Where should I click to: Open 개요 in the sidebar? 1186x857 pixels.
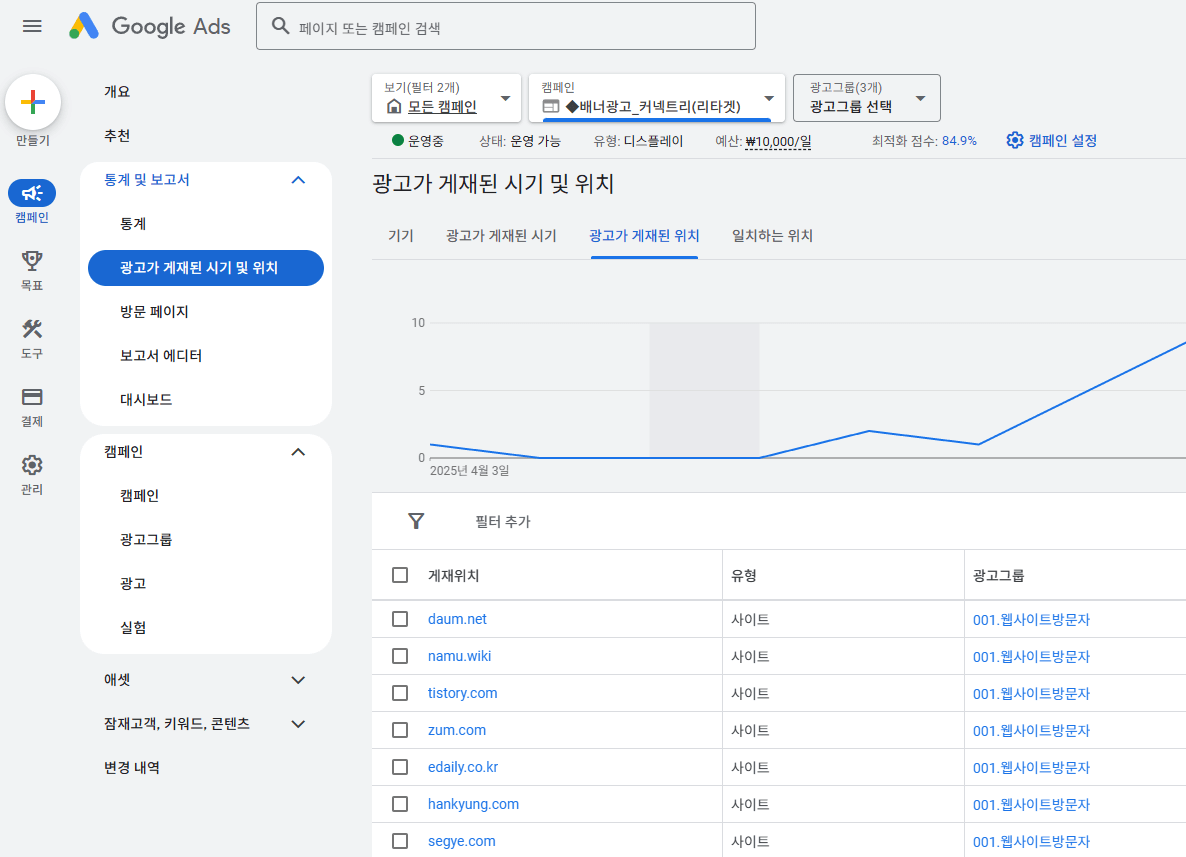(x=117, y=92)
